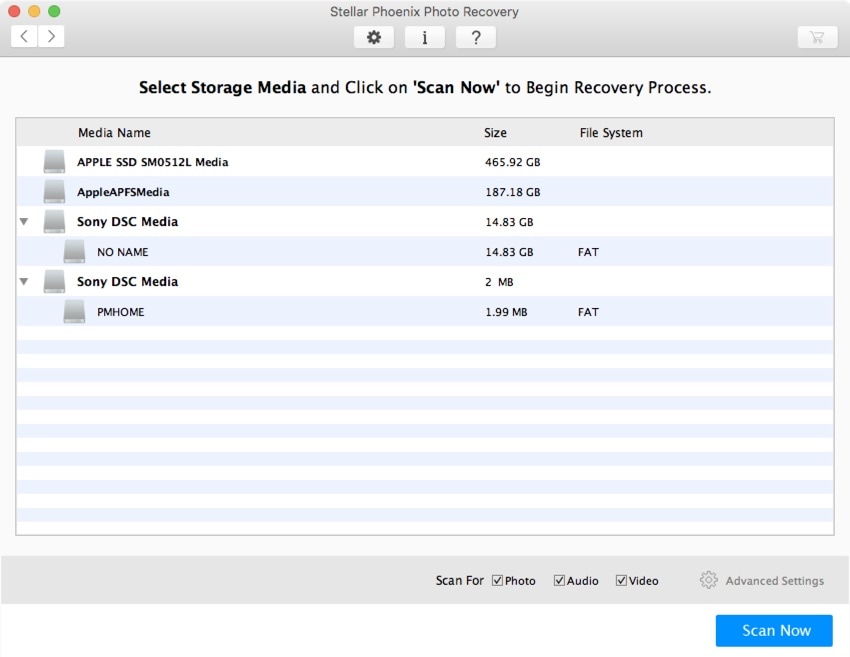Click the FAT file system in the PMHOME row
This screenshot has width=850, height=657.
pyautogui.click(x=588, y=312)
